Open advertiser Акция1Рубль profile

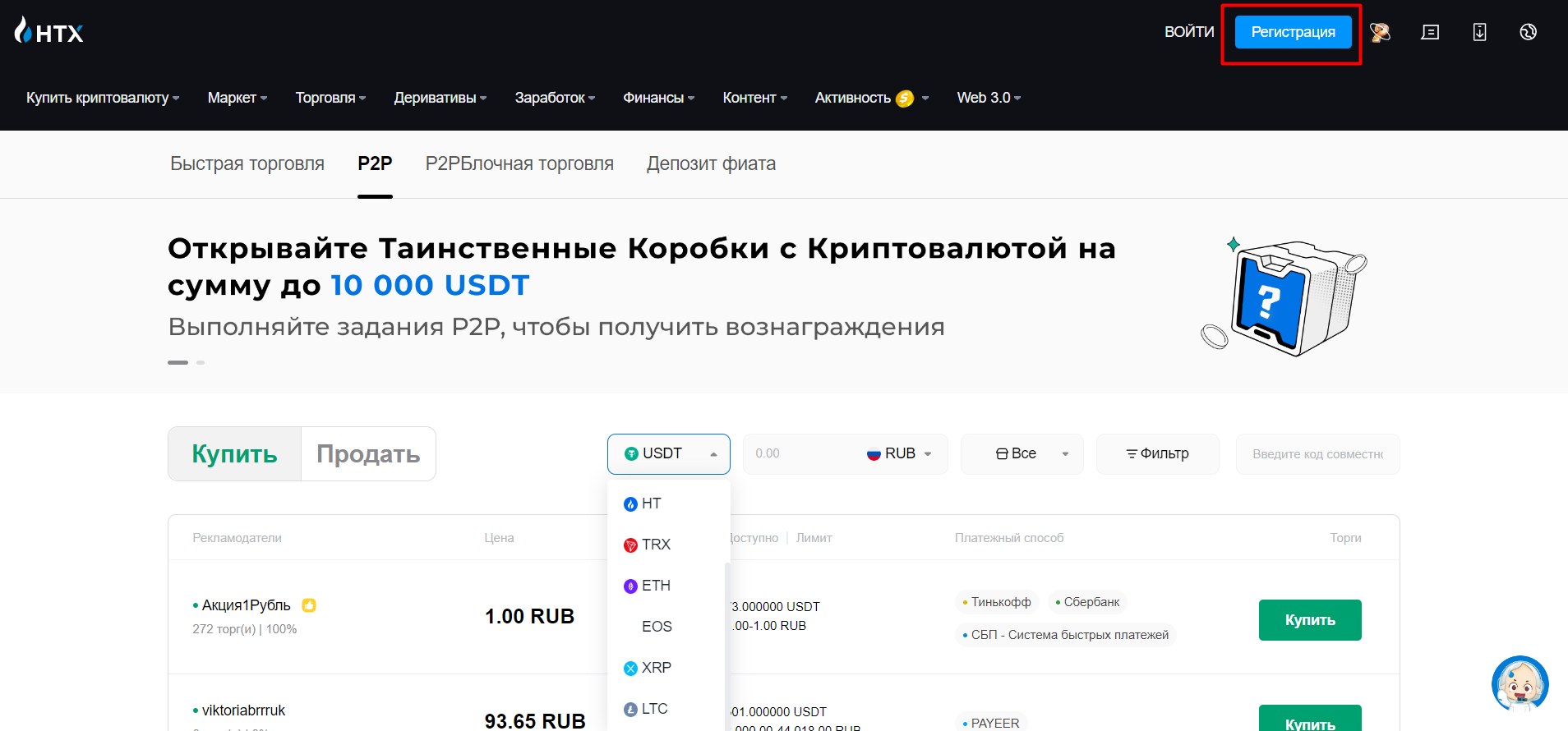coord(246,605)
